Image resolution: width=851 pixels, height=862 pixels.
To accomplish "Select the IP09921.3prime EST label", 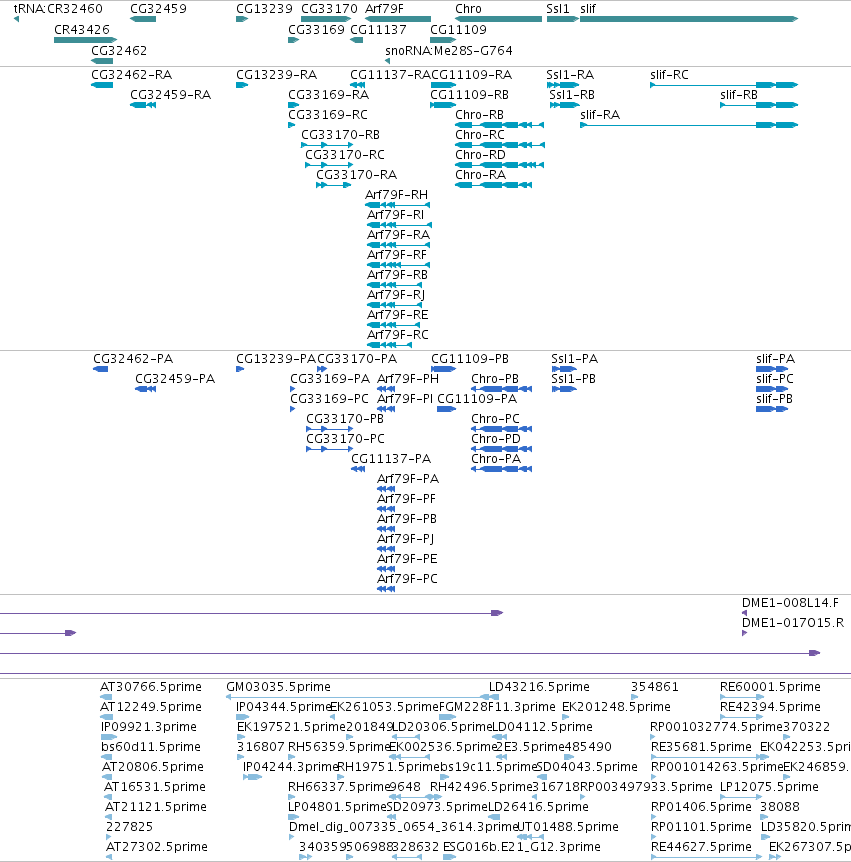I will [x=148, y=727].
